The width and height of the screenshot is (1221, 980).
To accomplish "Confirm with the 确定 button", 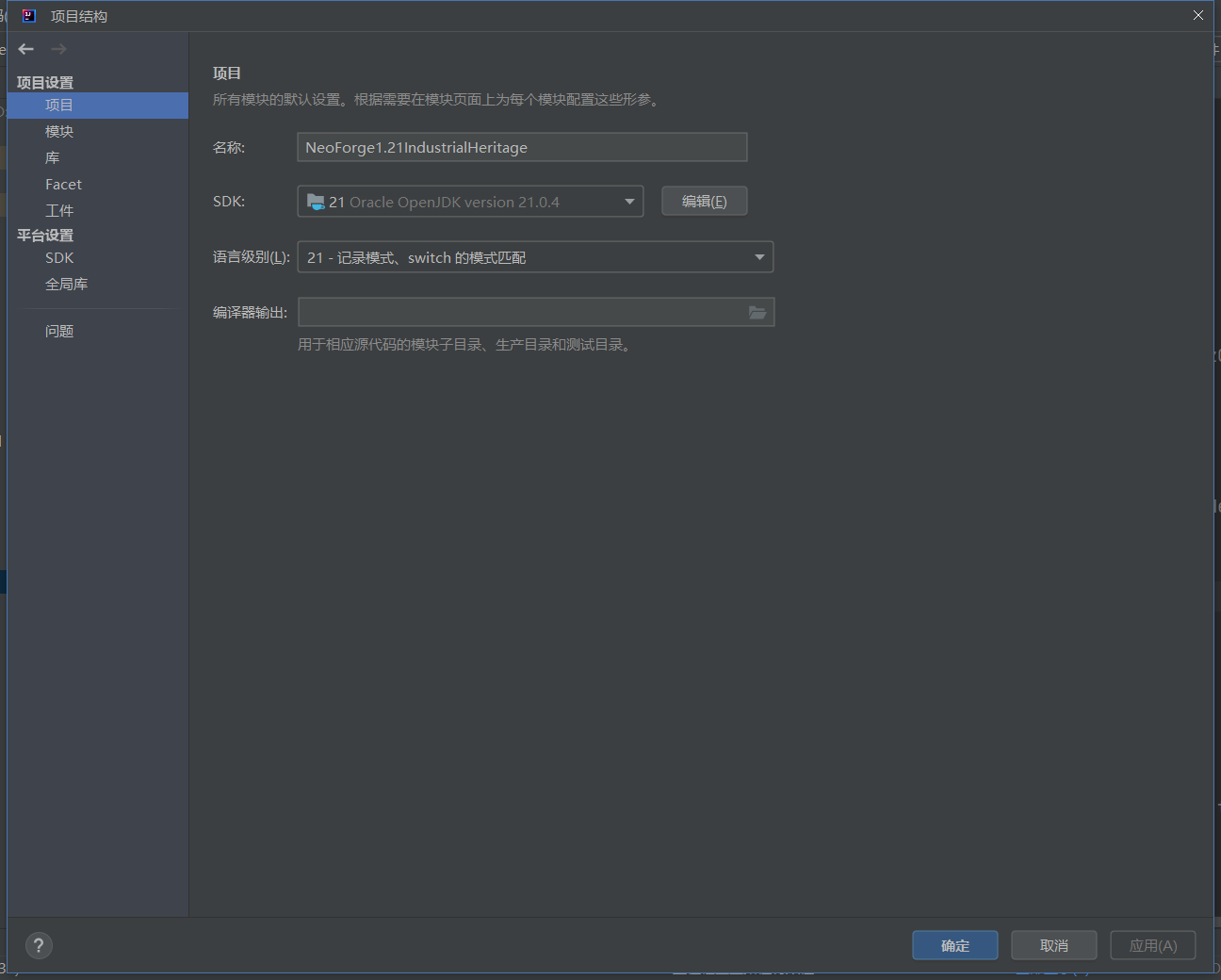I will click(x=954, y=945).
